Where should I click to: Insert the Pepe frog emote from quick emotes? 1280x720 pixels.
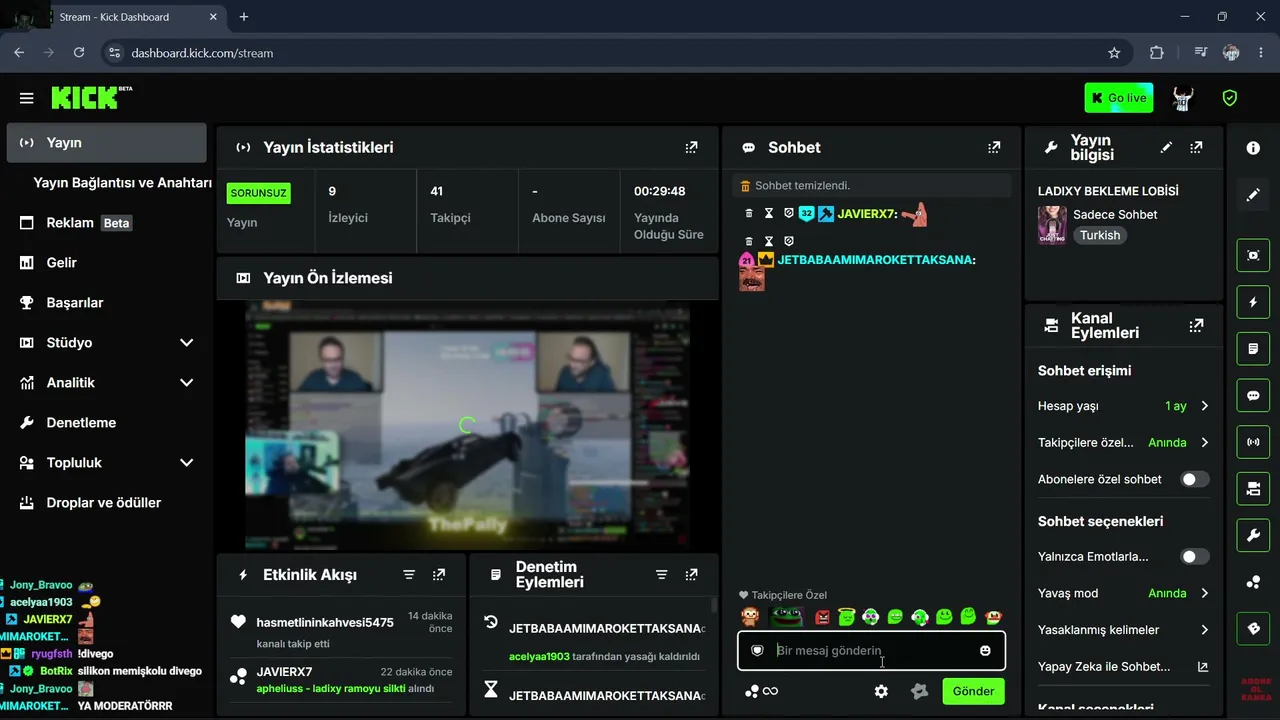(787, 616)
